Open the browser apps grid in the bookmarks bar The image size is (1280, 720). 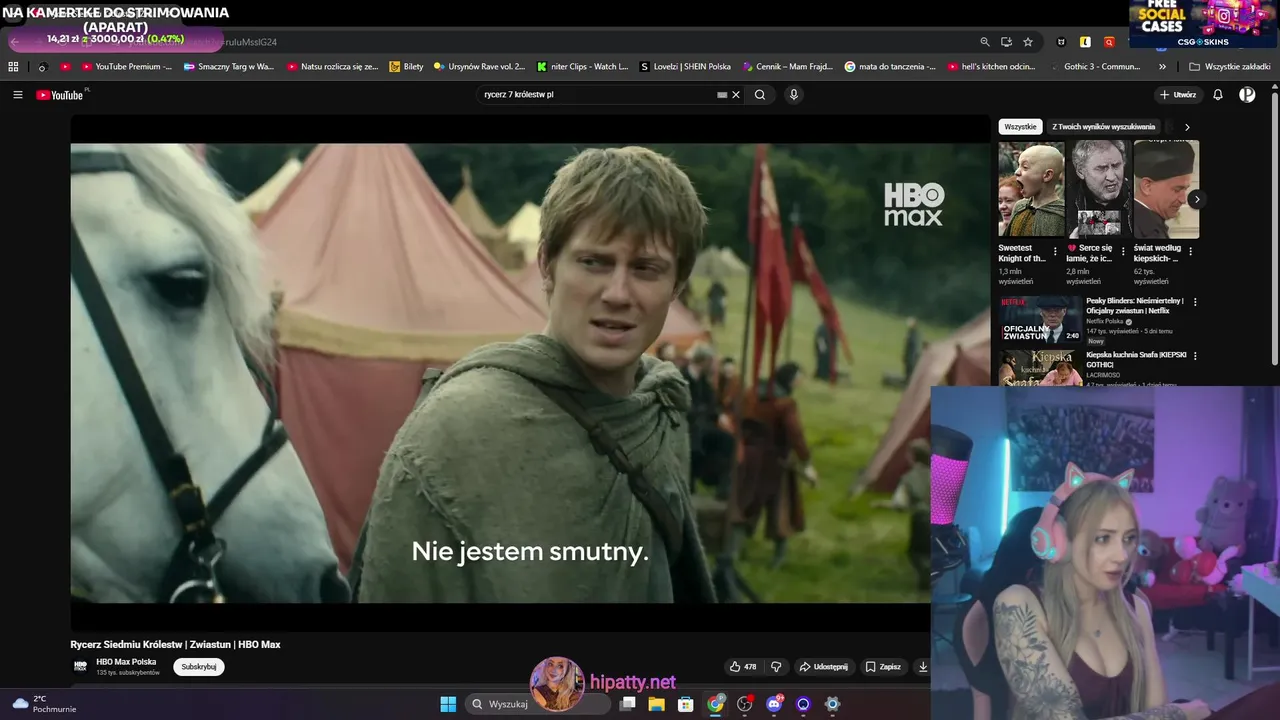(x=13, y=67)
